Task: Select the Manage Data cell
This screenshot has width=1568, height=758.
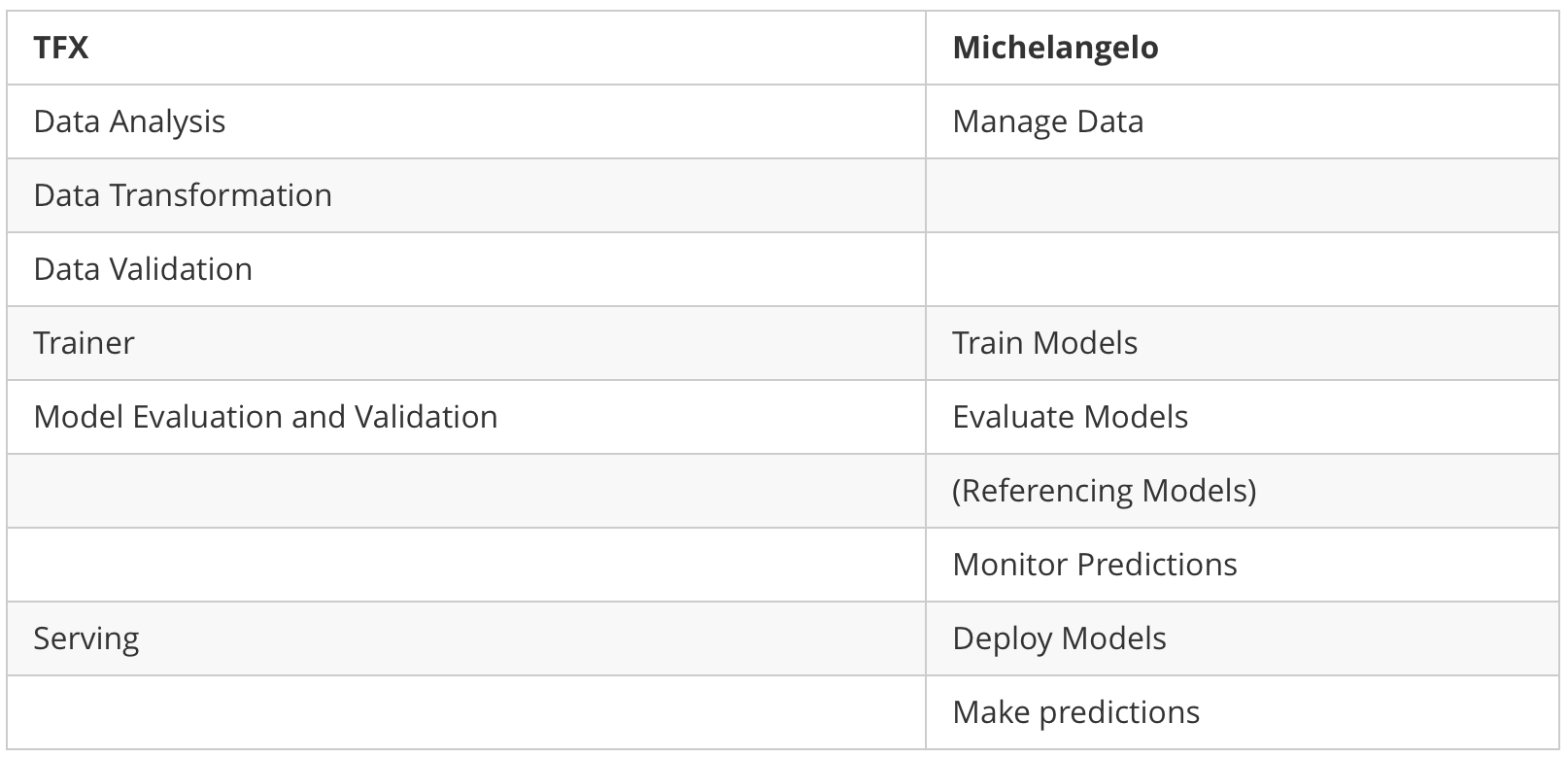Action: pyautogui.click(x=1047, y=121)
